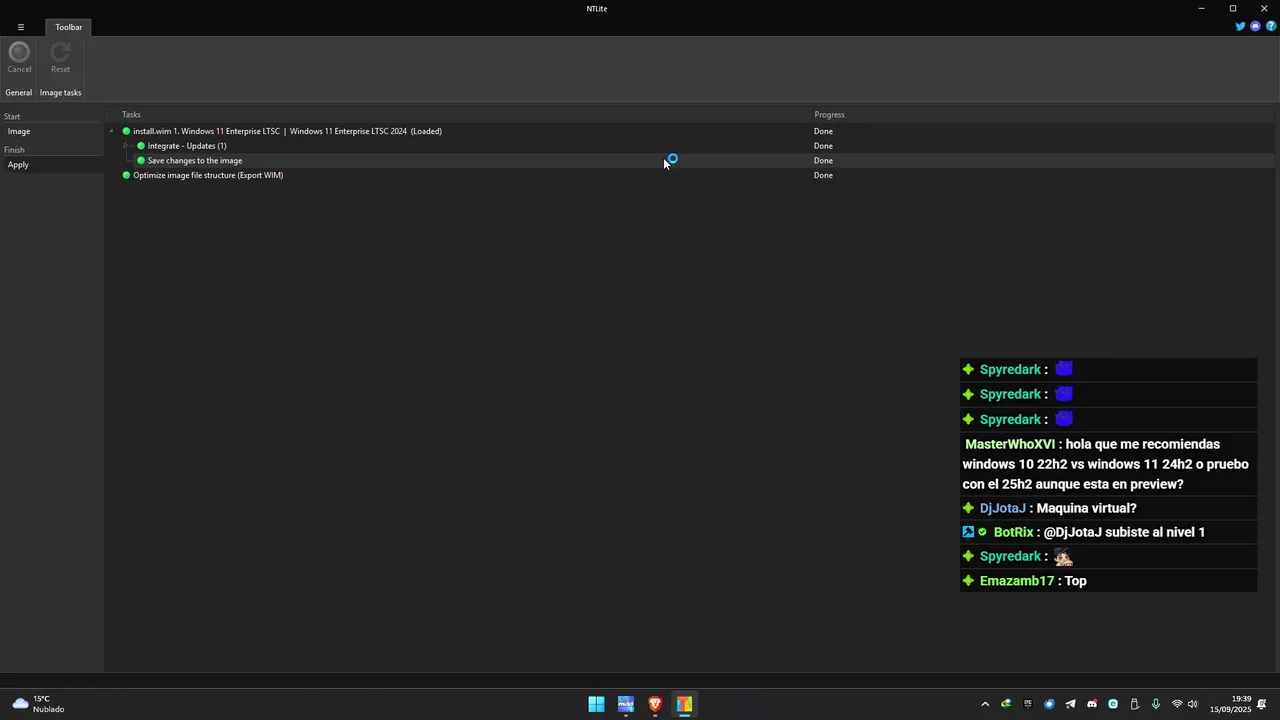The height and width of the screenshot is (720, 1280).
Task: Open the help question mark icon
Action: click(x=1270, y=27)
